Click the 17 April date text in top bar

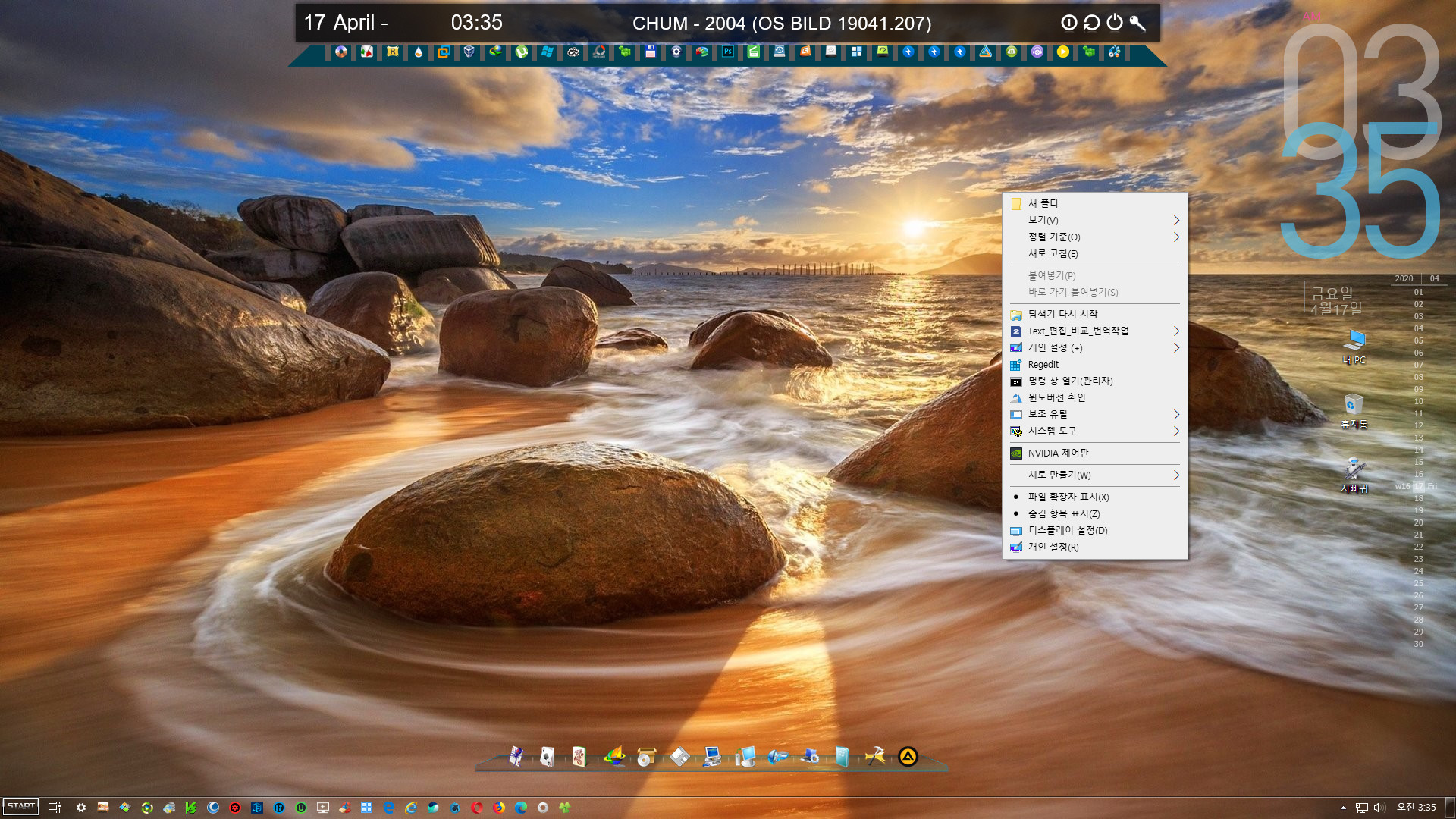pyautogui.click(x=346, y=23)
